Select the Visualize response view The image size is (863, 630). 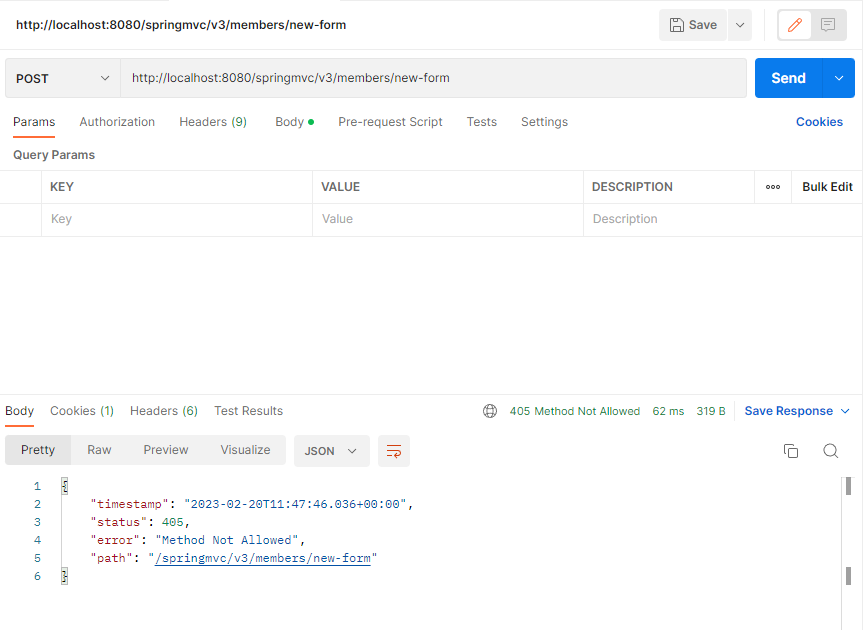(x=245, y=450)
